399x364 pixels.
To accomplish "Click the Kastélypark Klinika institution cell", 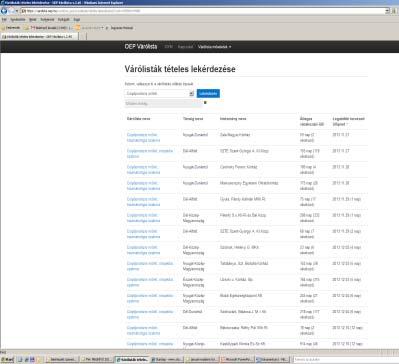I will click(x=243, y=344).
